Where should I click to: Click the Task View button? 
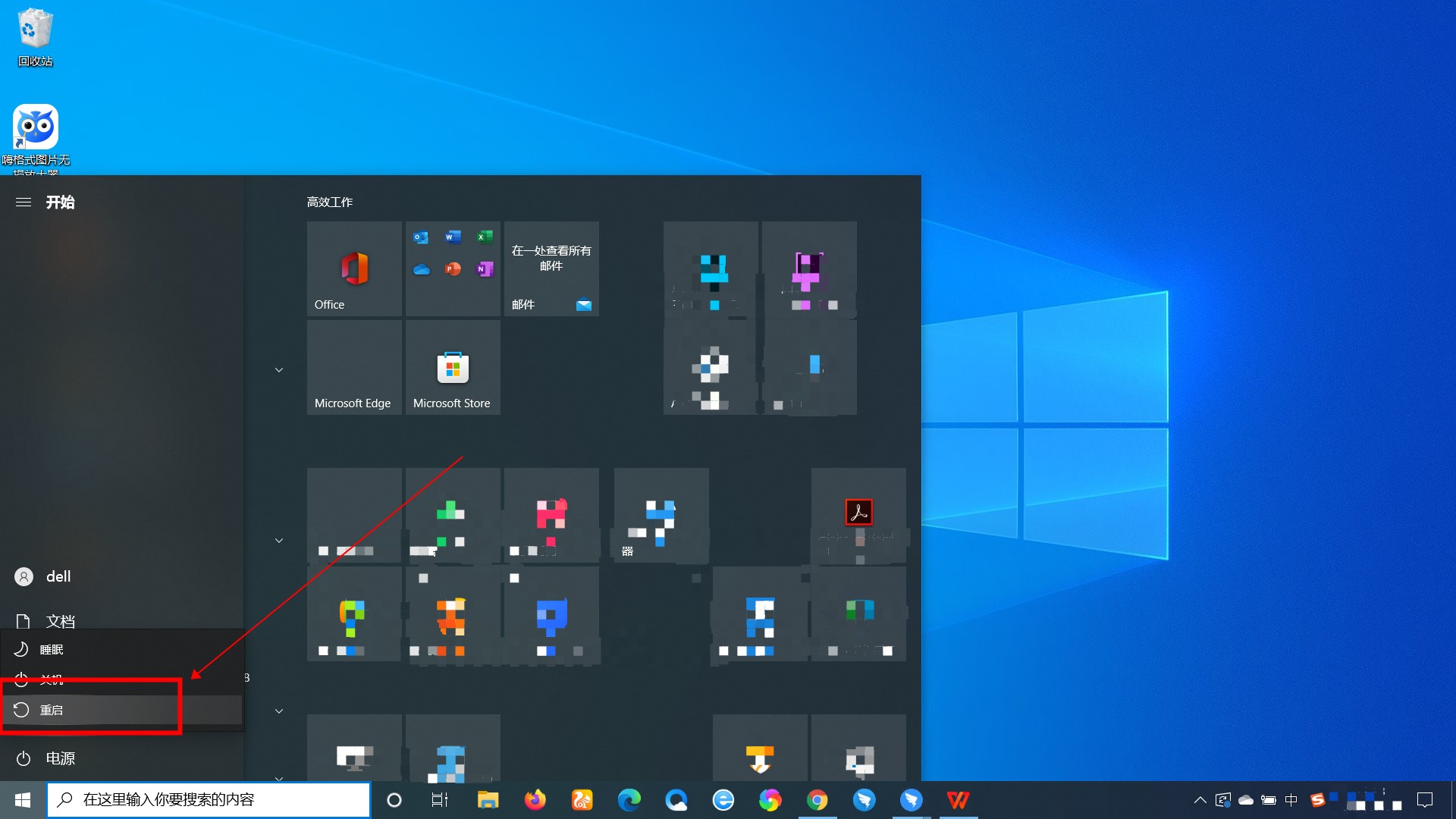pyautogui.click(x=440, y=800)
